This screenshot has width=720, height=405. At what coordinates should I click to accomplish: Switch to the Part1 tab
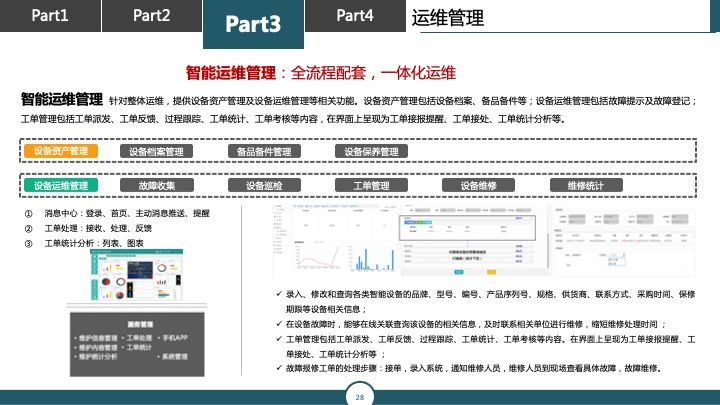point(50,16)
